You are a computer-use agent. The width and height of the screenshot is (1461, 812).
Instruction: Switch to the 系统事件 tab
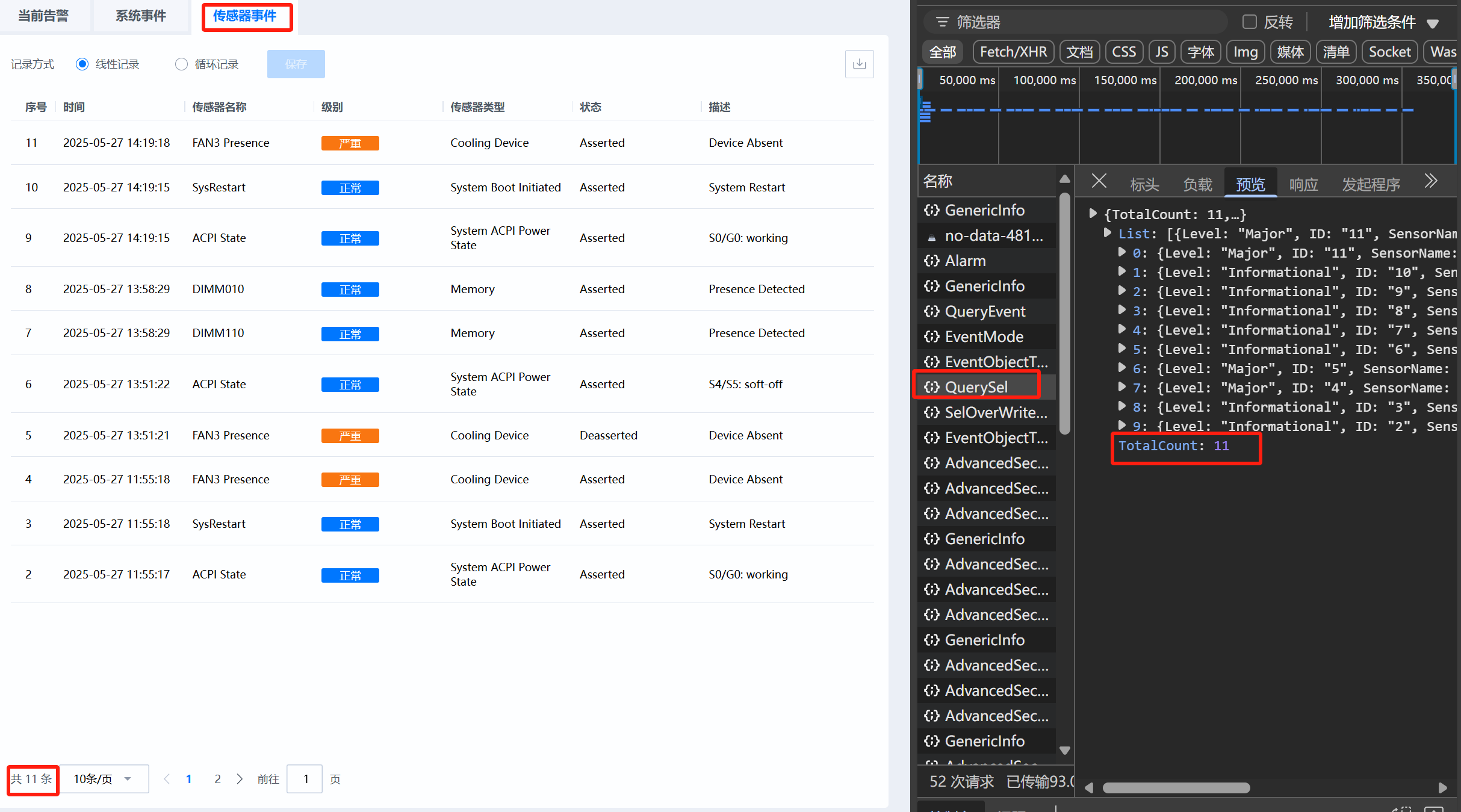(140, 16)
